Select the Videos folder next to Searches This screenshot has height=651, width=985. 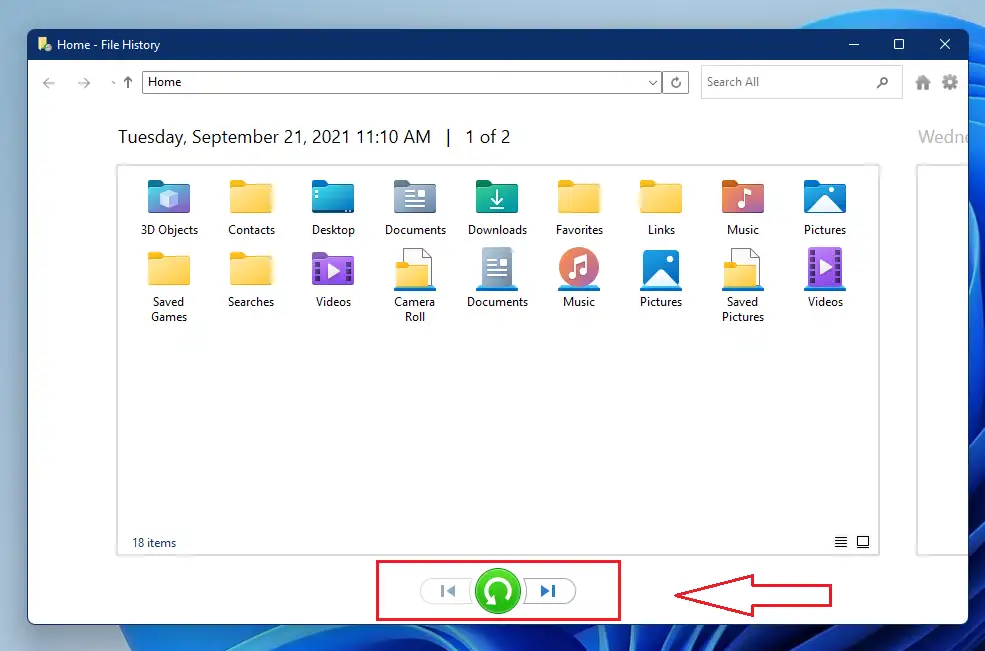[333, 280]
